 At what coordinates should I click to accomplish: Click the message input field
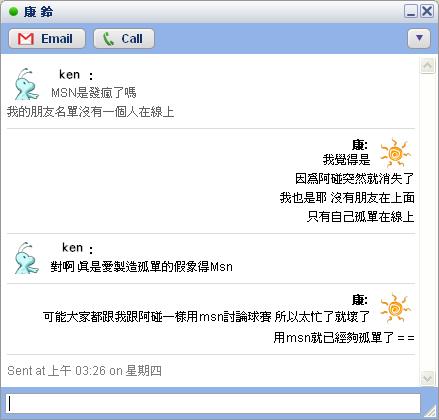pos(213,403)
